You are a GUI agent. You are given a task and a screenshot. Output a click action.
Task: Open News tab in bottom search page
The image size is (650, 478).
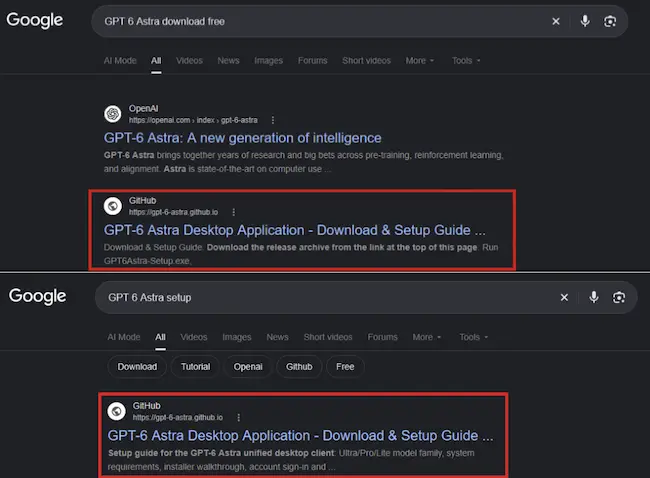click(x=277, y=337)
